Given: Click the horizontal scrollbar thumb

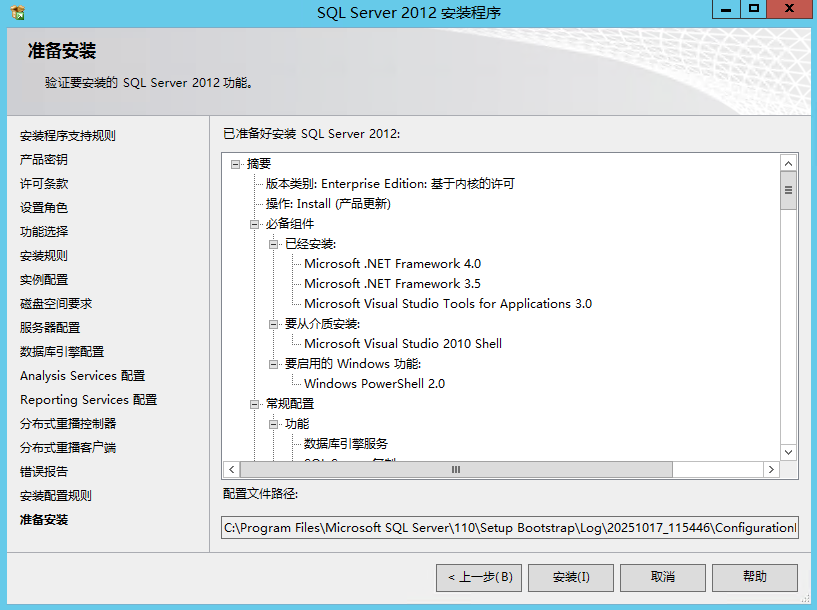Looking at the screenshot, I should [456, 469].
